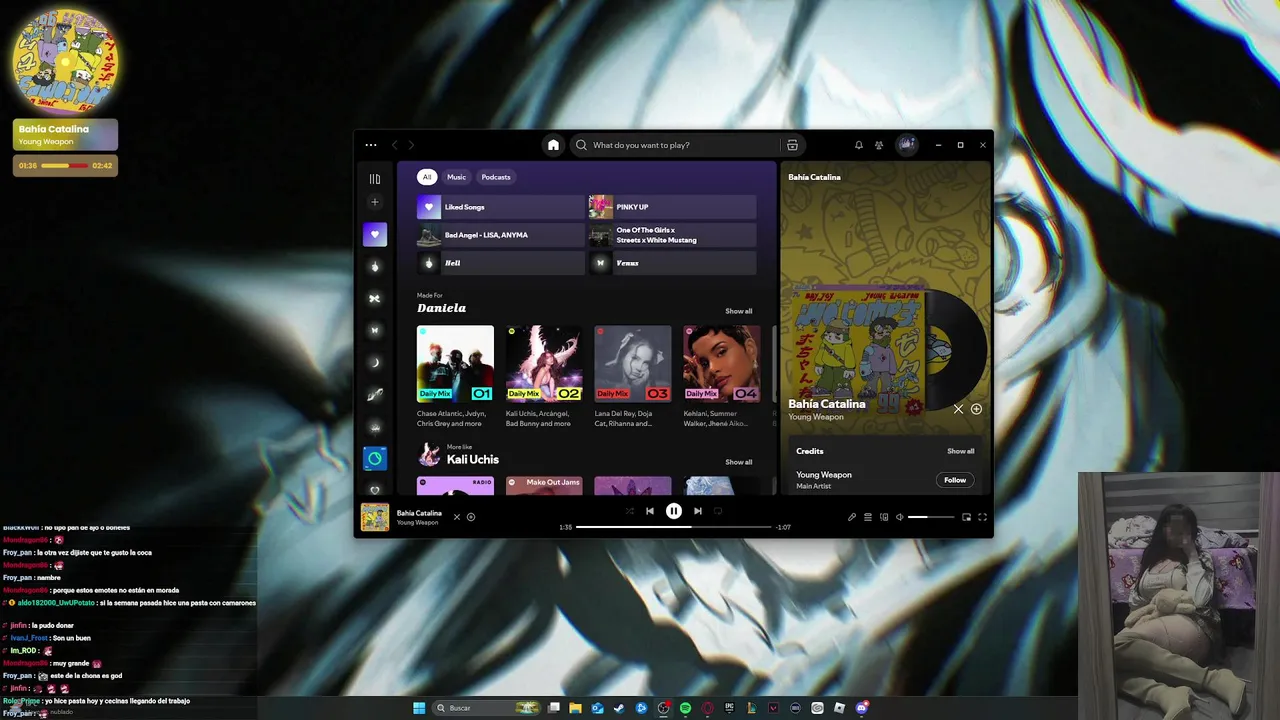Click Show all in Credits section
Image resolution: width=1280 pixels, height=720 pixels.
point(960,451)
